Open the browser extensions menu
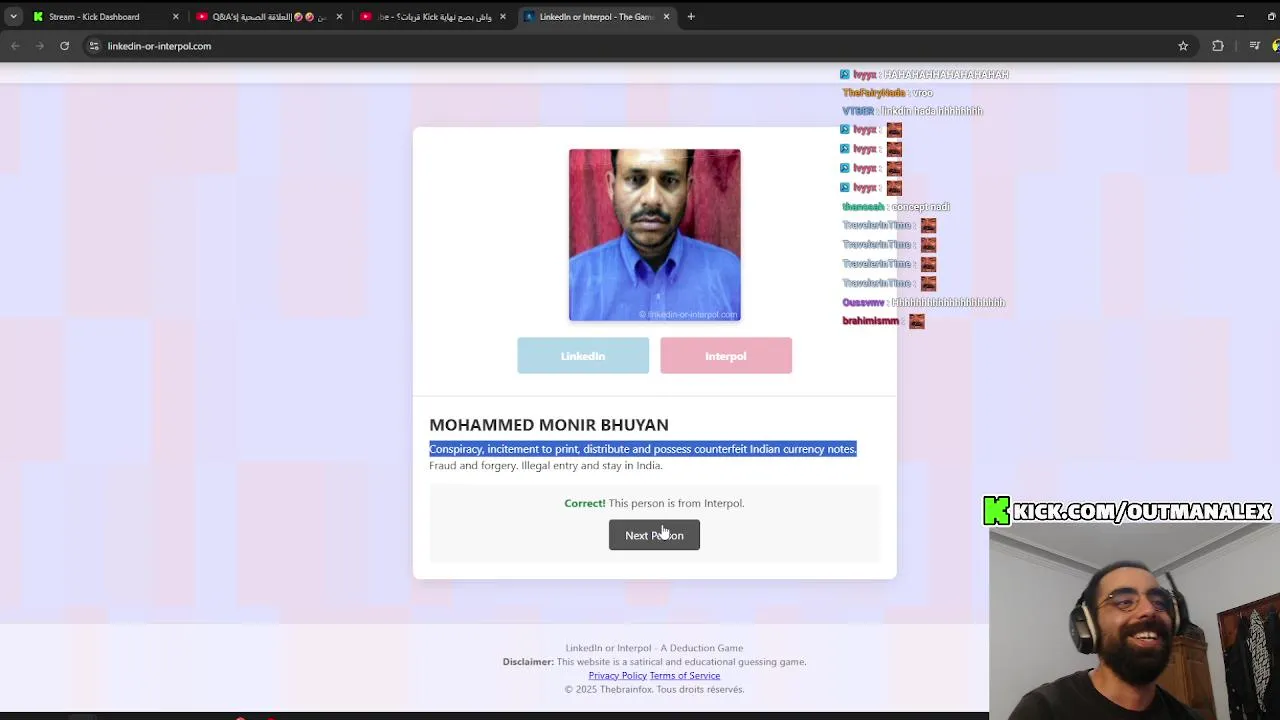Image resolution: width=1280 pixels, height=720 pixels. [x=1218, y=46]
